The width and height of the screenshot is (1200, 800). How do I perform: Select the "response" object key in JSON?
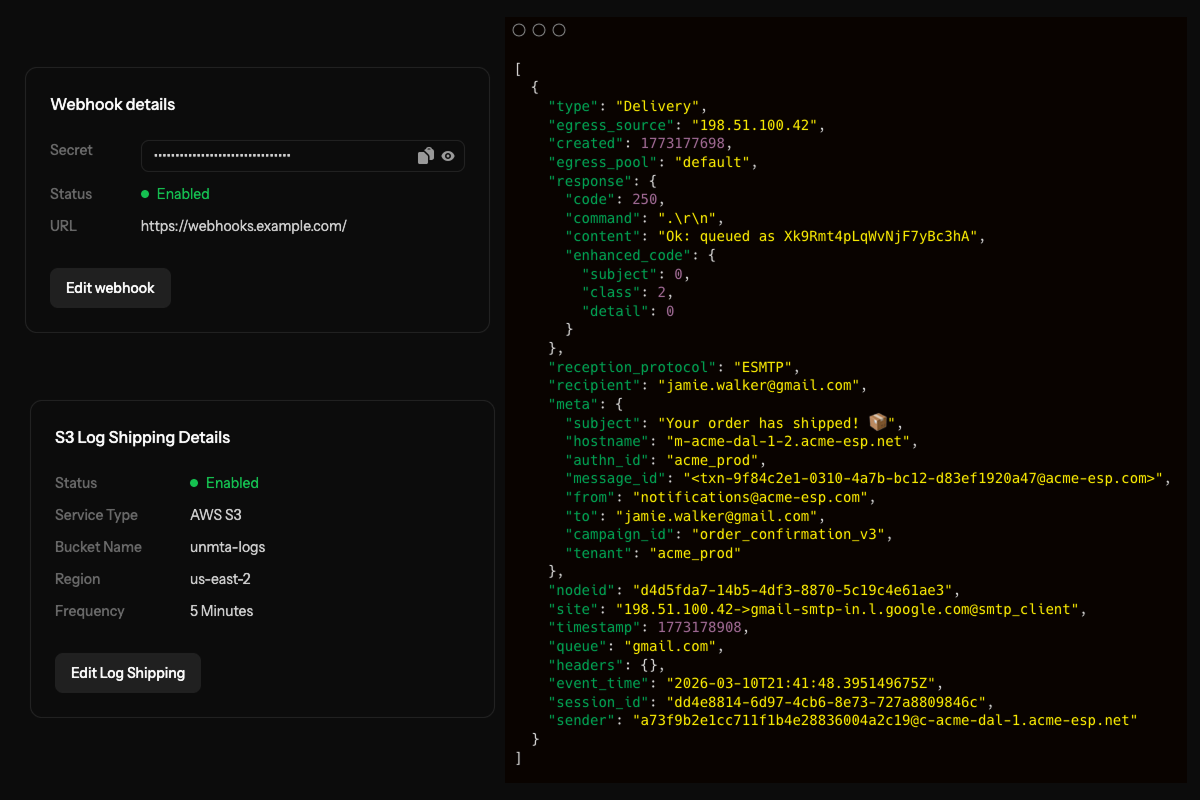589,181
